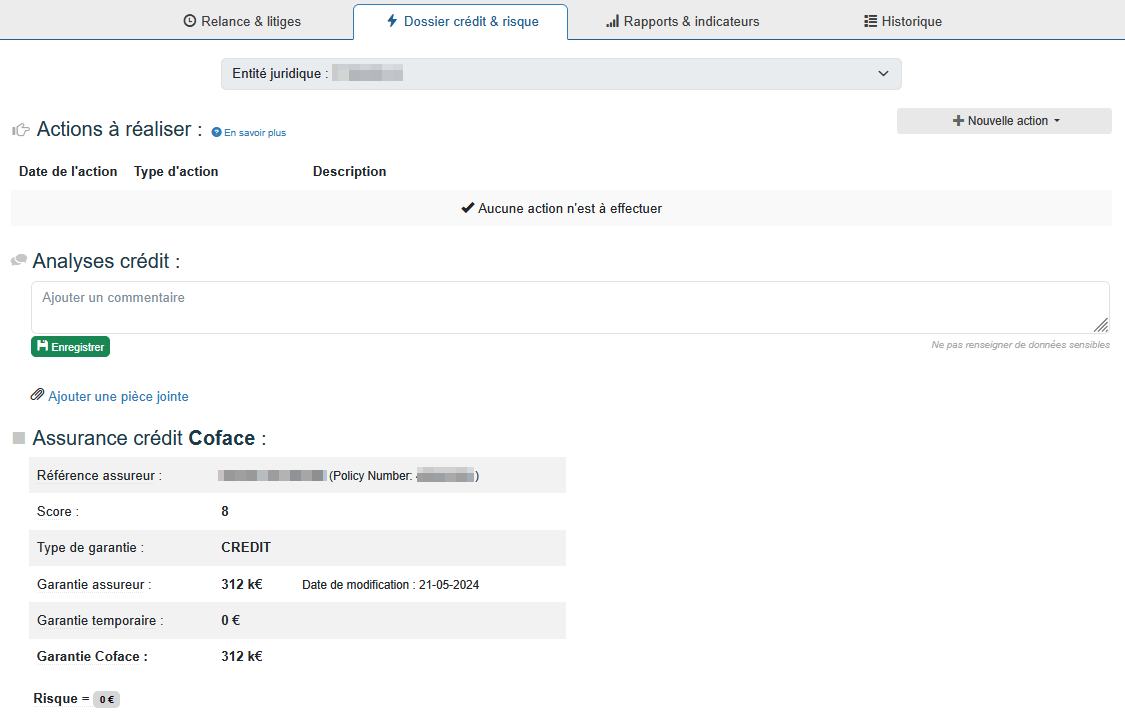Click the chevron arrow in the entity selector
Viewport: 1125px width, 717px height.
point(883,74)
